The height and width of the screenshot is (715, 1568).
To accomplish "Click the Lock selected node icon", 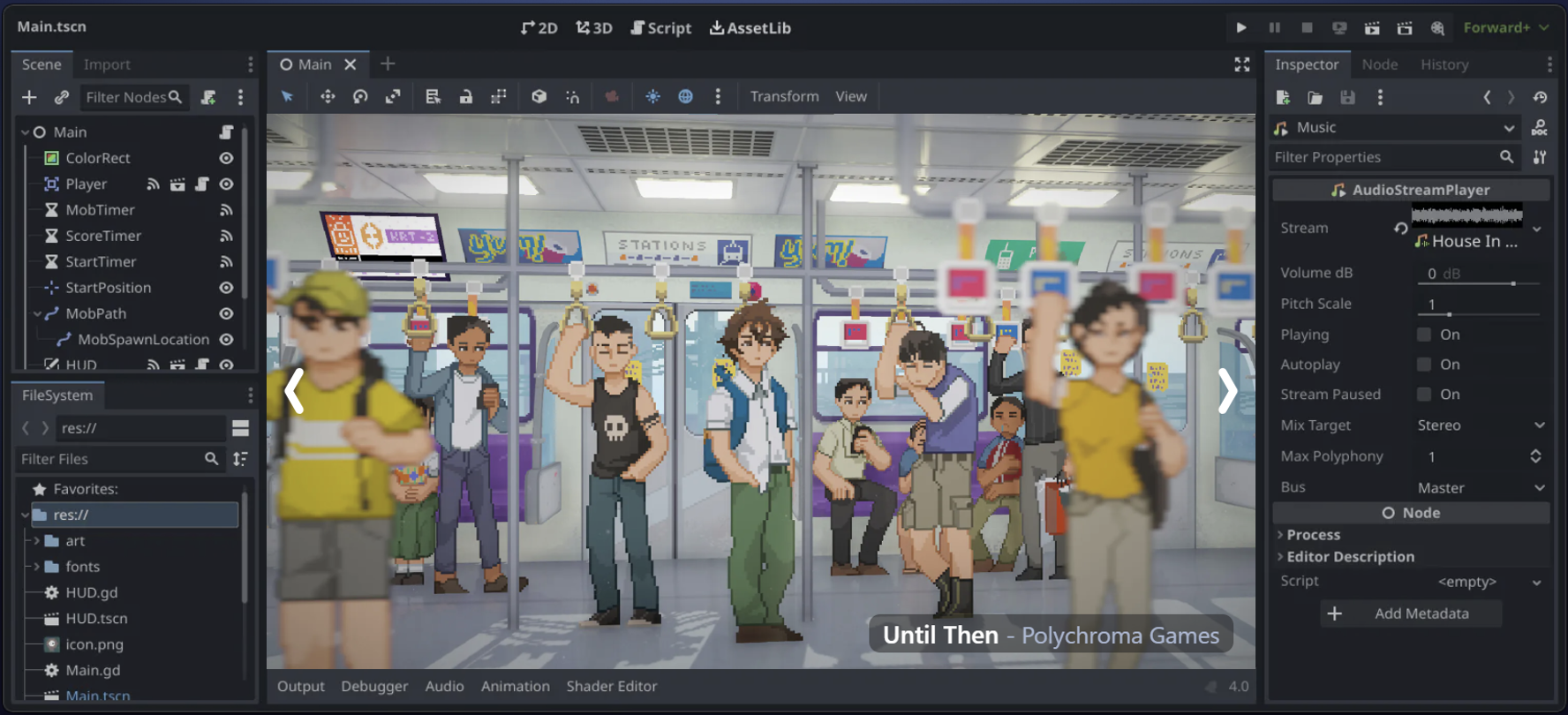I will pyautogui.click(x=465, y=96).
